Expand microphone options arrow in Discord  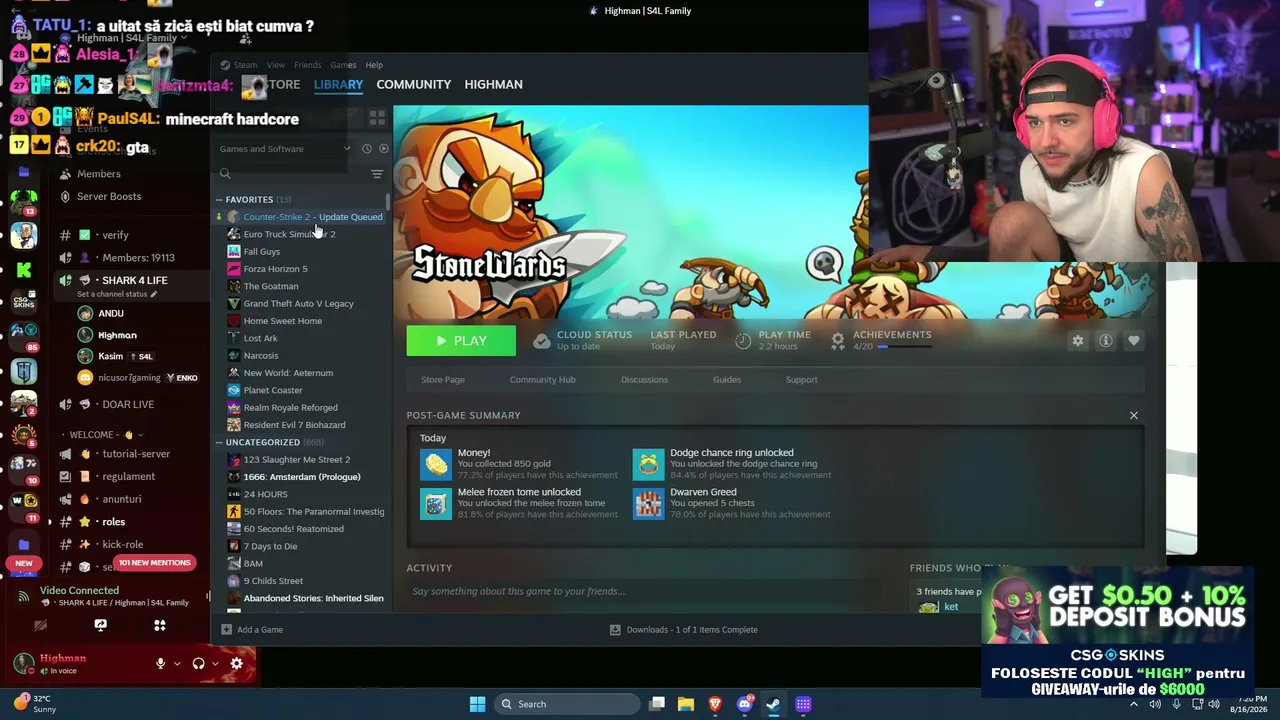(x=177, y=663)
